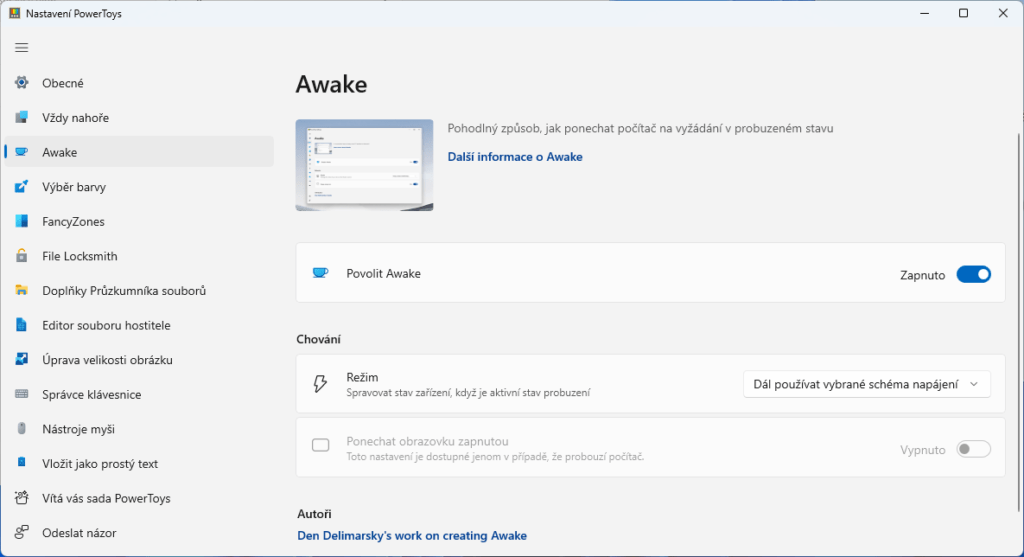Follow Den Delimarsky's work on Awake link
This screenshot has height=557, width=1024.
pos(412,535)
